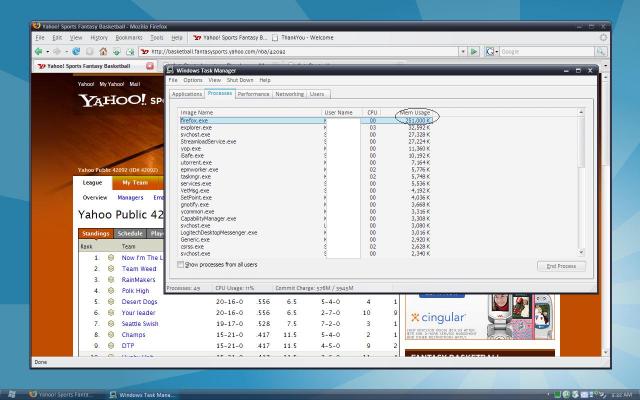The image size is (640, 400).
Task: Sort processes by Mem Usage column
Action: (x=415, y=113)
